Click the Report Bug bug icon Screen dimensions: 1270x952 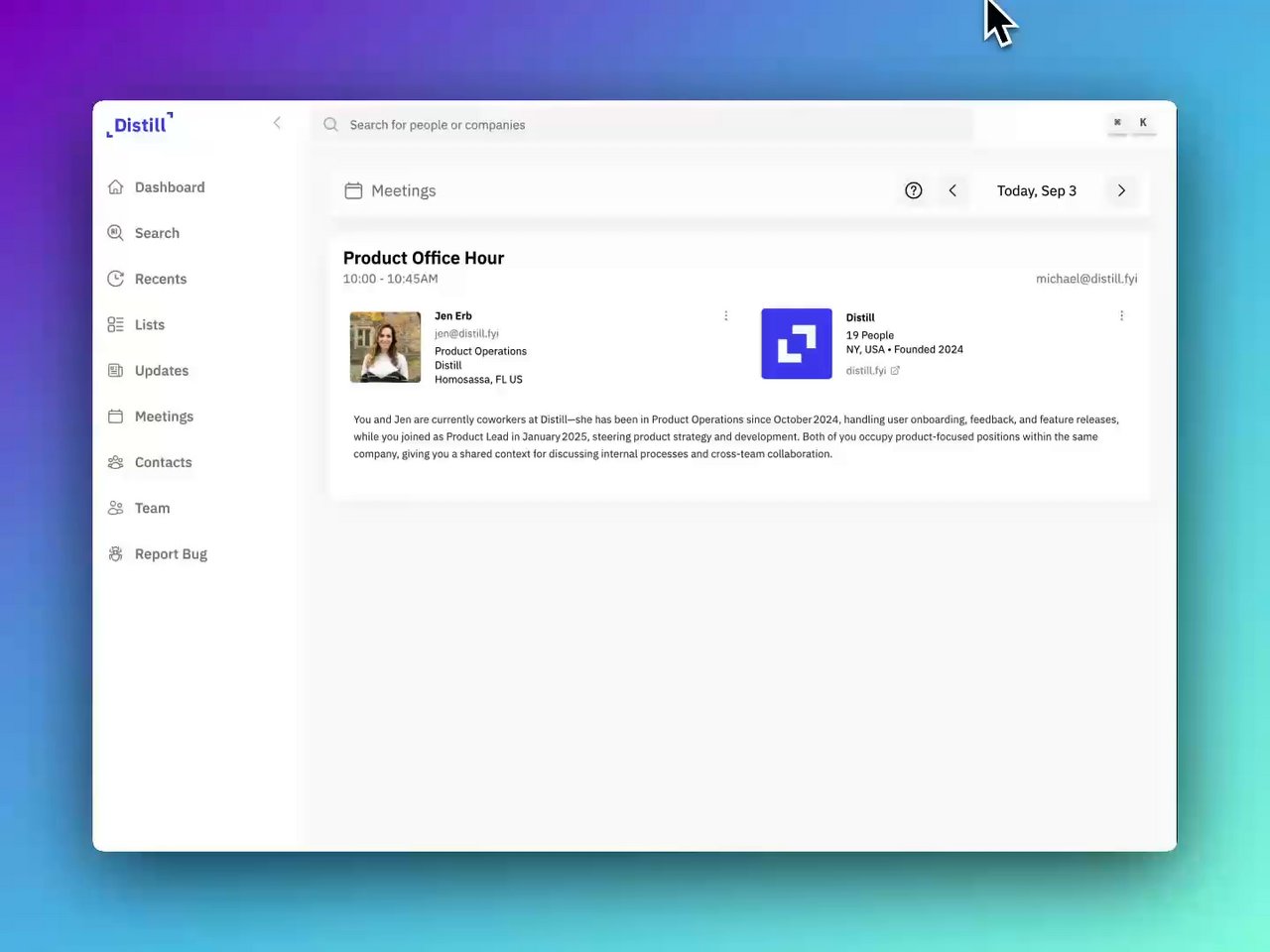[116, 554]
